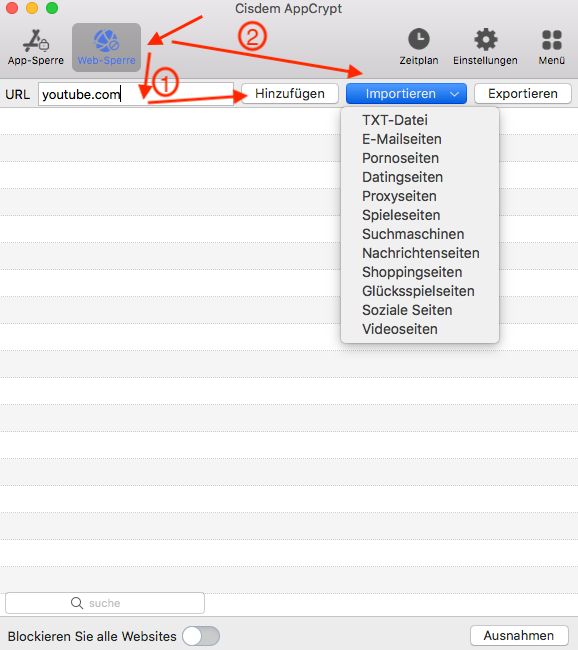578x650 pixels.
Task: Click the Hinzufügen button
Action: 290,94
